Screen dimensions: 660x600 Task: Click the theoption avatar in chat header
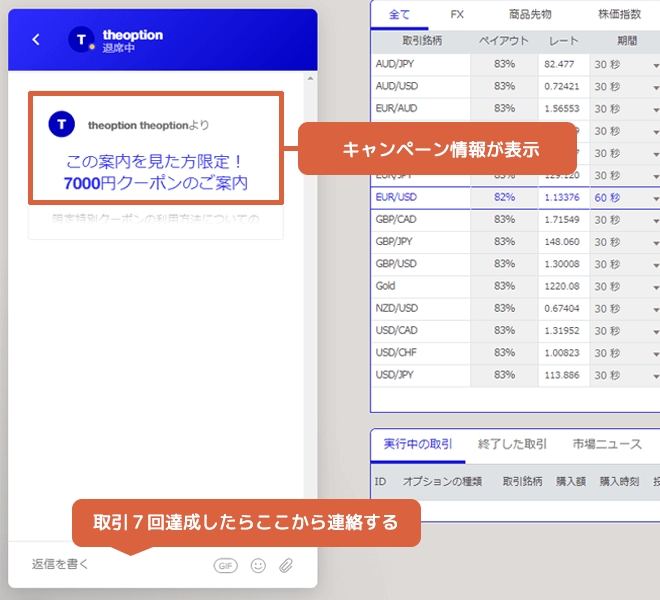click(x=81, y=40)
